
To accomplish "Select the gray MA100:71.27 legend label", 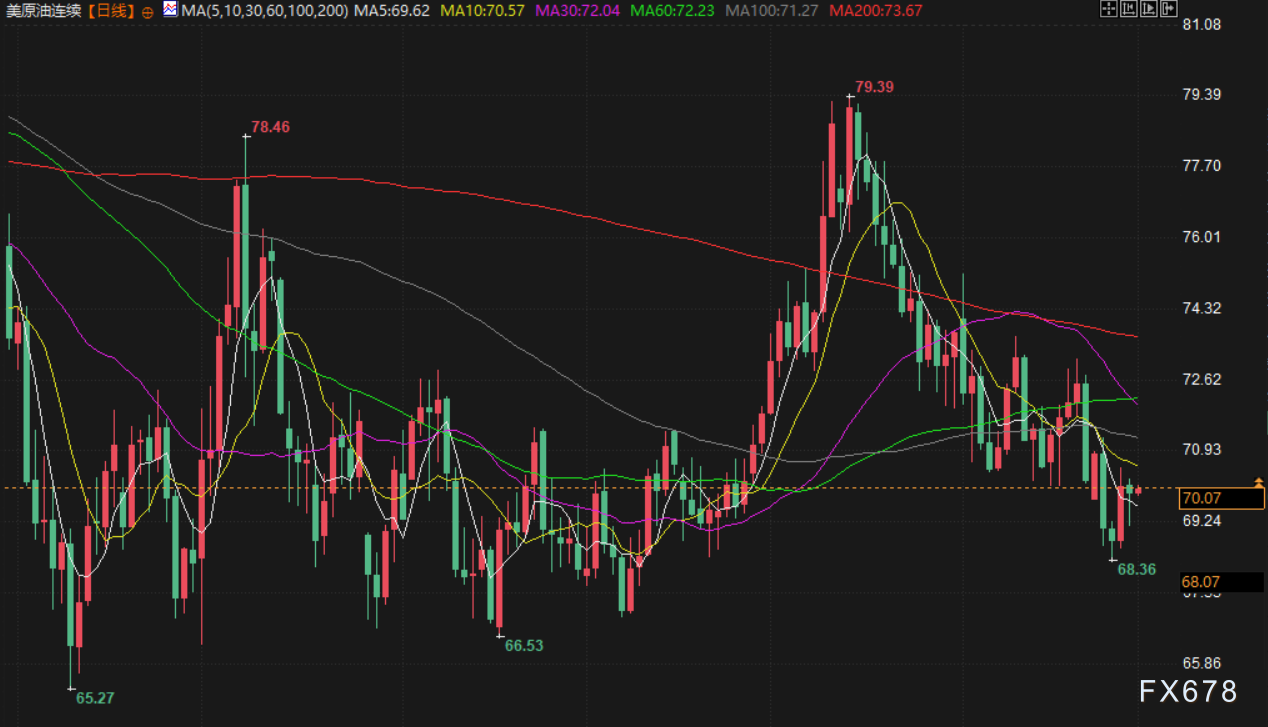I will click(772, 11).
